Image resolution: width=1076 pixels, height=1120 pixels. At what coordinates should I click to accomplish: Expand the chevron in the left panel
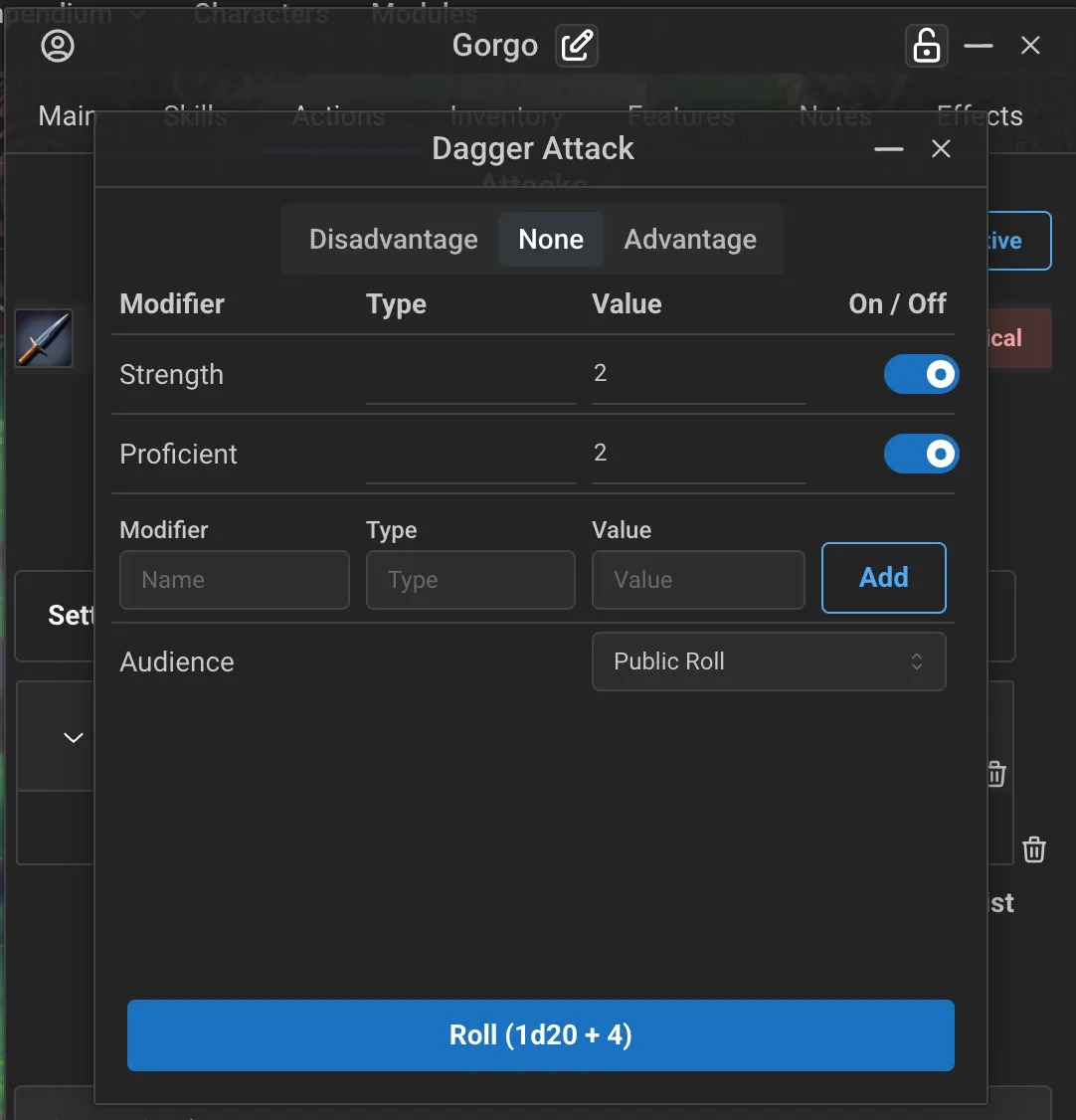73,737
